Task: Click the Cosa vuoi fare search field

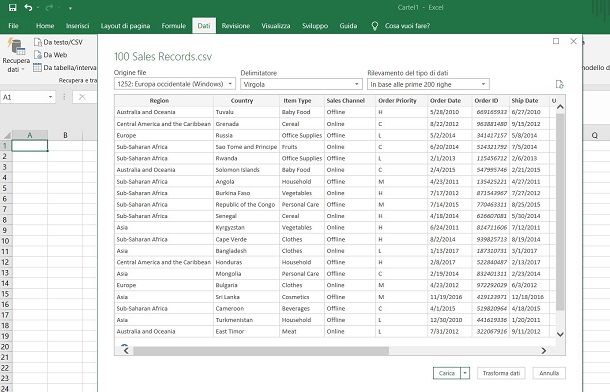Action: pyautogui.click(x=407, y=26)
